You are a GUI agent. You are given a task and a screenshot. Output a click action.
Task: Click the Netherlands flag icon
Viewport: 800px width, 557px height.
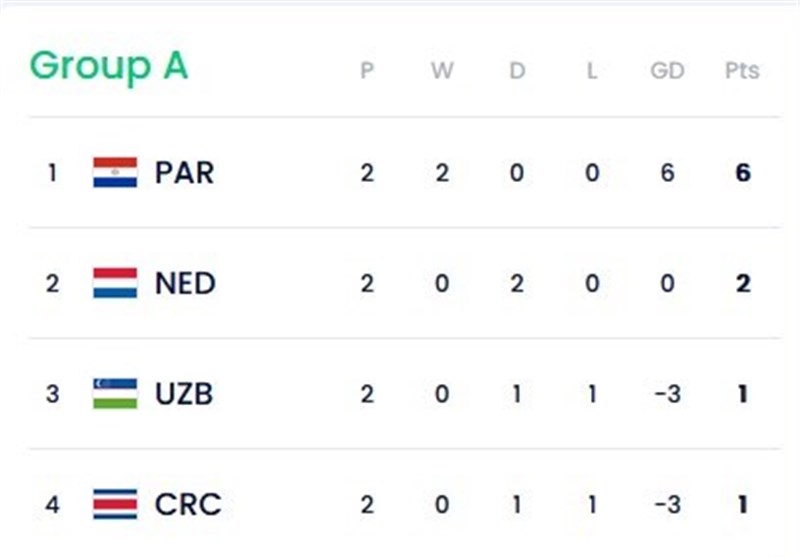click(x=115, y=283)
